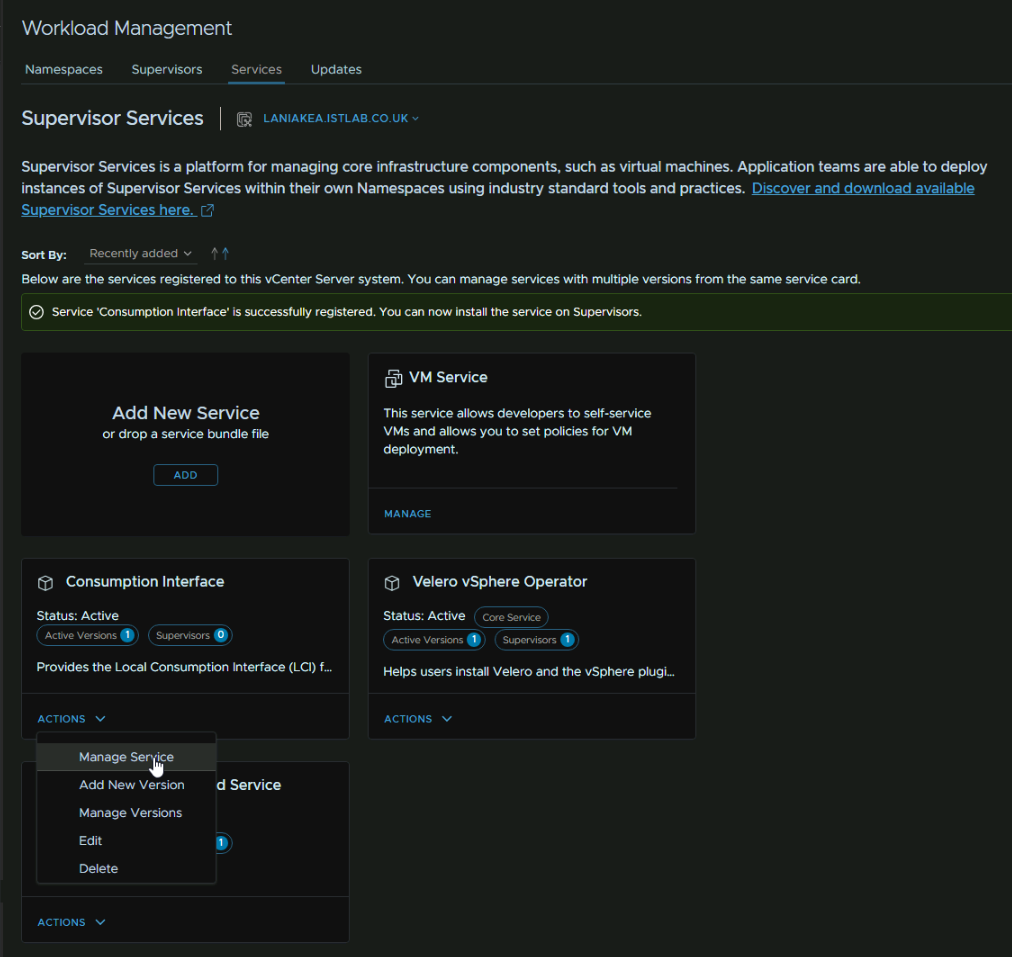Open the 'Discover and download available Supervisor Services' link
1012x957 pixels.
[x=863, y=188]
